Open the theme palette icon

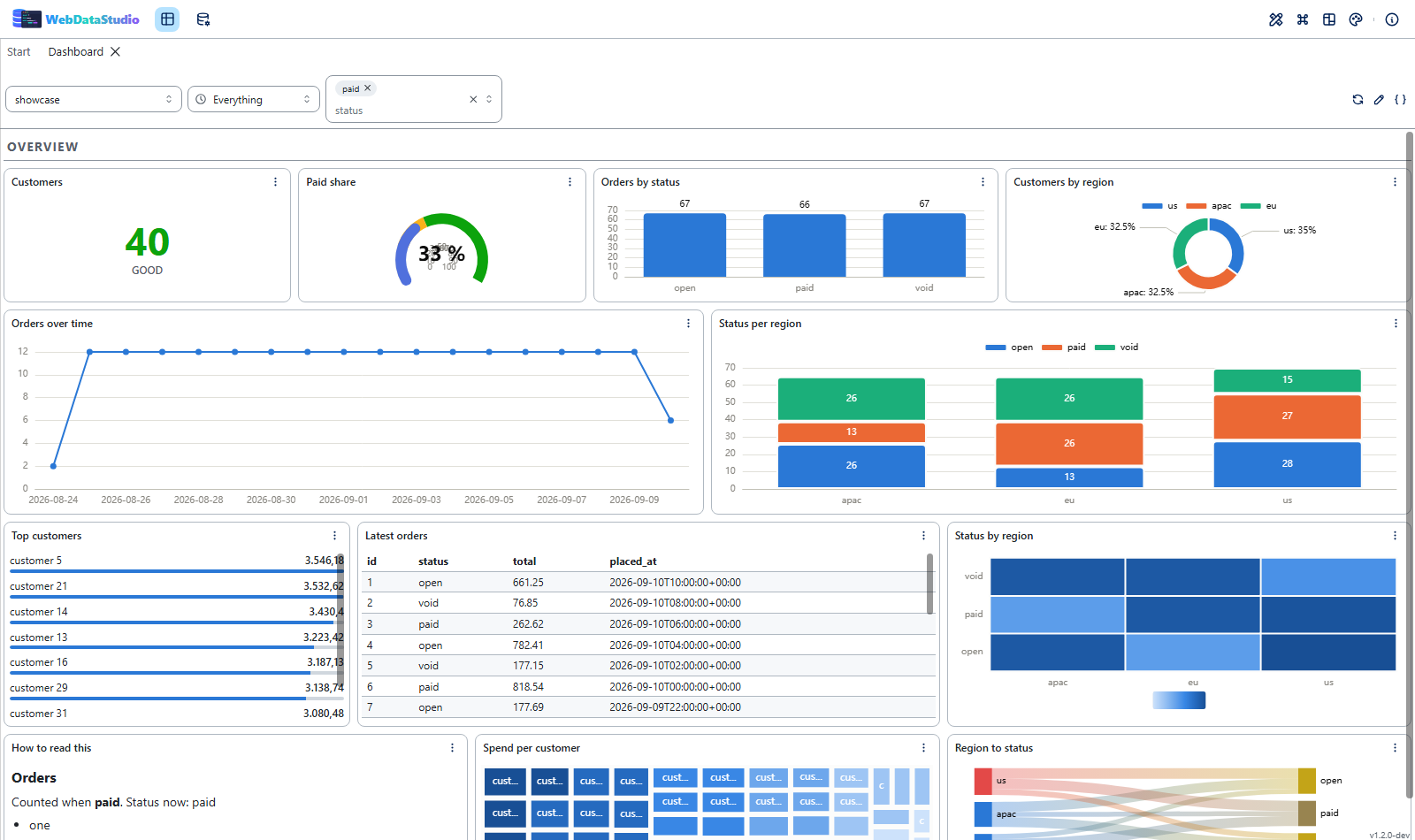coord(1356,19)
